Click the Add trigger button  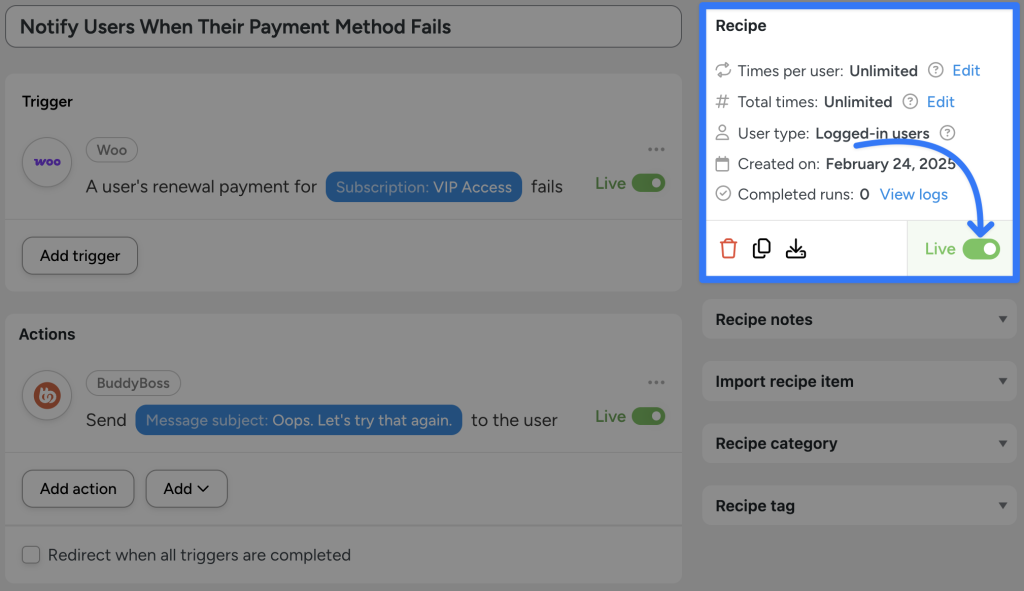79,255
